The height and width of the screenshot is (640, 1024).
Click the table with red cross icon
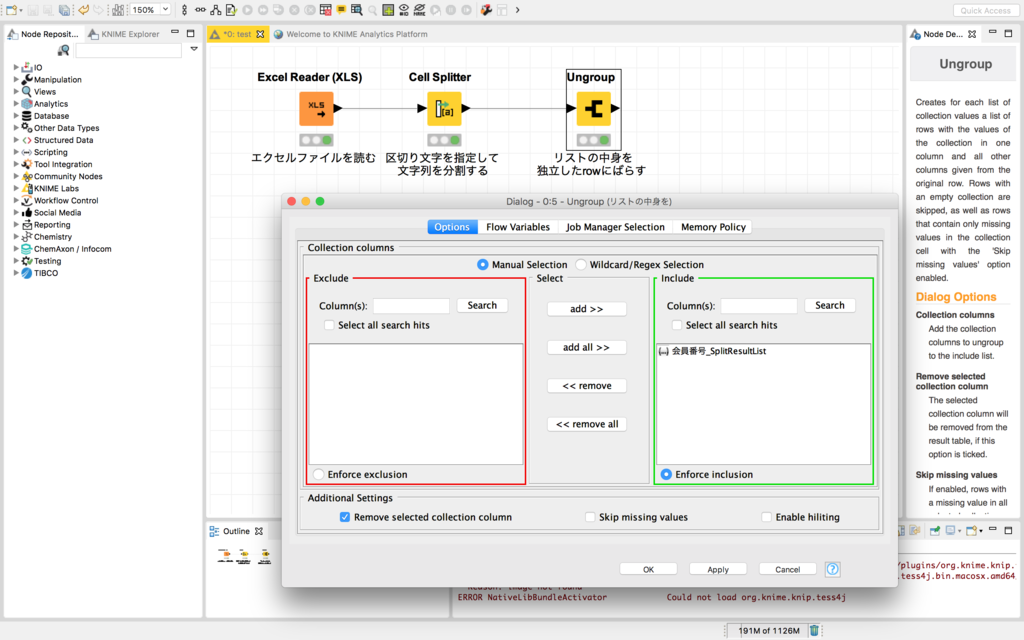pyautogui.click(x=325, y=10)
